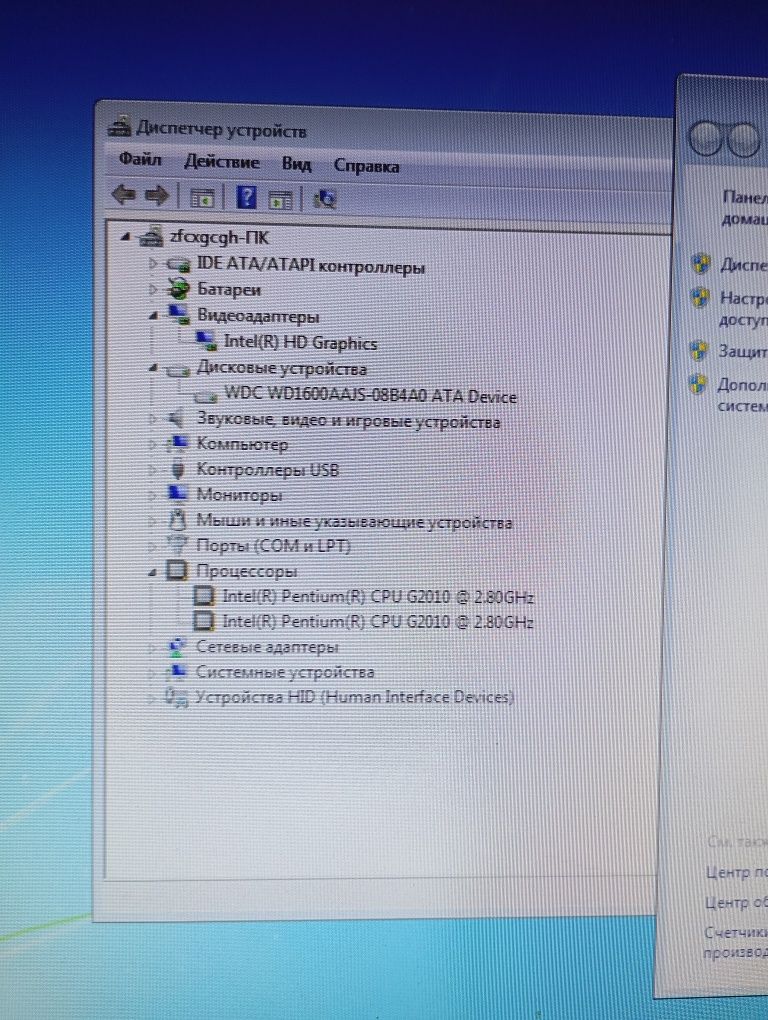Select the Системные устройства label
Screen dimensions: 768x1020
coord(285,671)
